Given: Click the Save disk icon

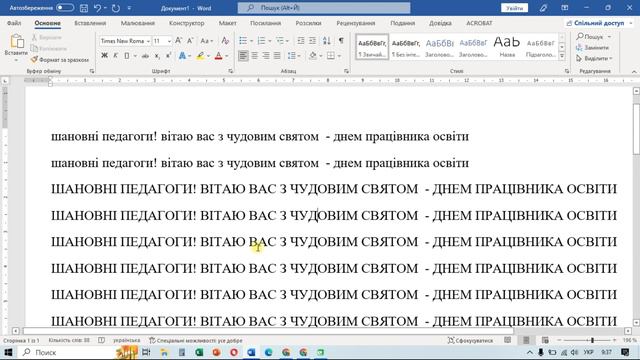Looking at the screenshot, I should pos(84,8).
